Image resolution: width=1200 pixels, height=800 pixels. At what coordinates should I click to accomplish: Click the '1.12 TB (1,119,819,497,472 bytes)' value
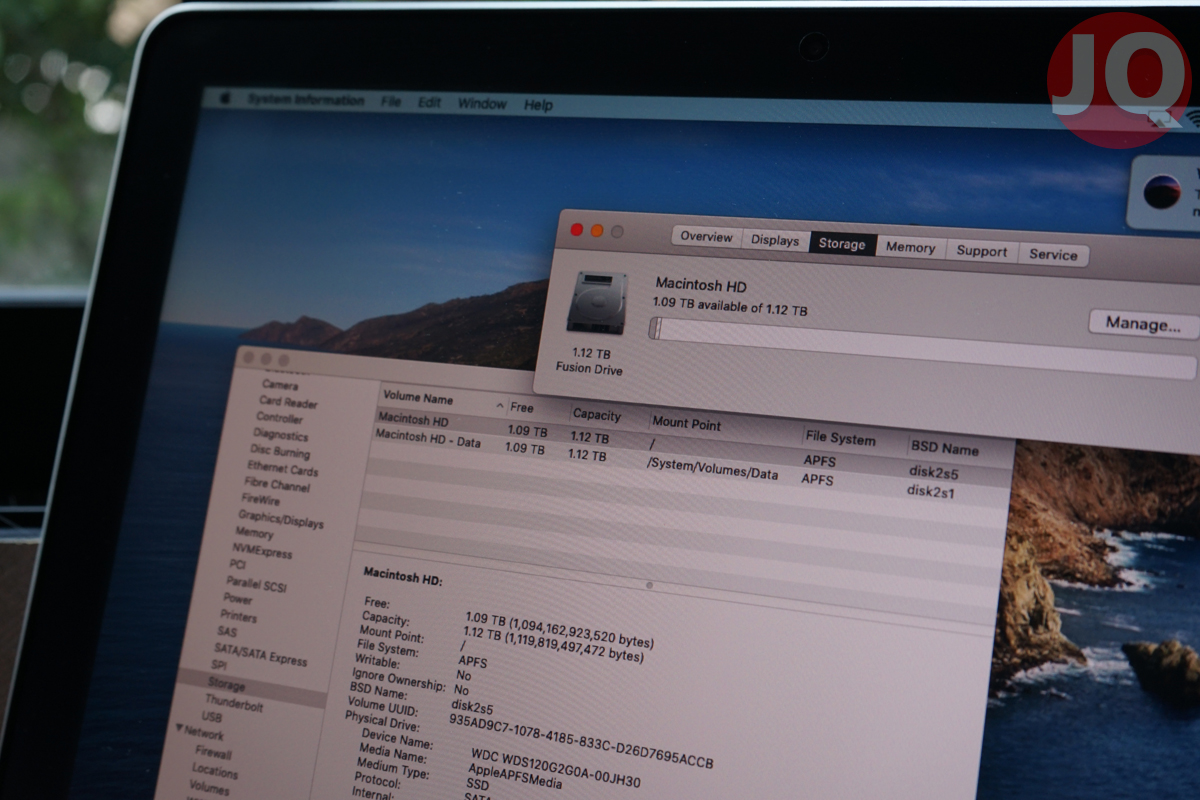click(554, 644)
